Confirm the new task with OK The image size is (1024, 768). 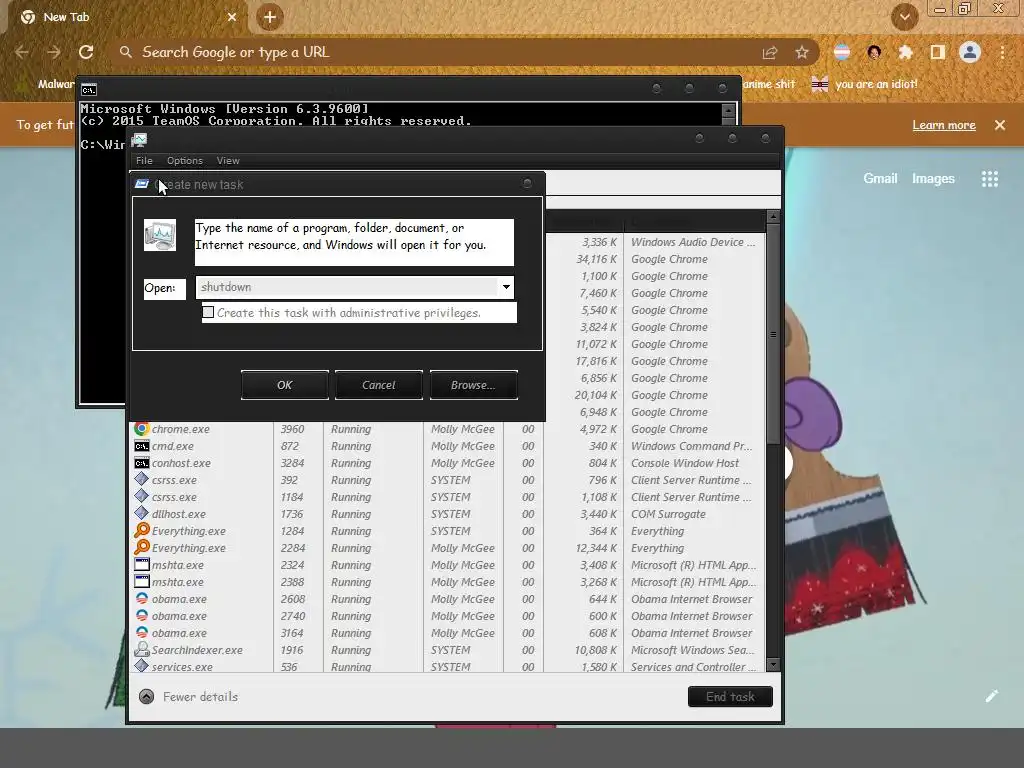pos(285,385)
